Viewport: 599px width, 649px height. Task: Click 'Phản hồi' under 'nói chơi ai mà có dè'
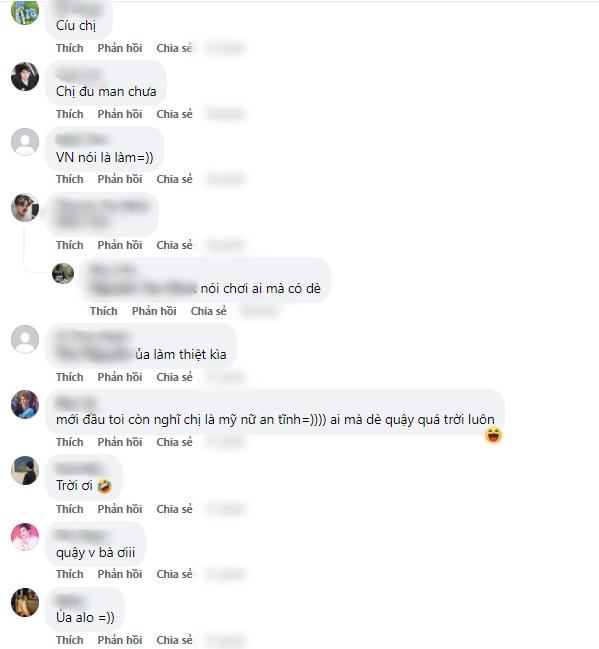tap(154, 311)
